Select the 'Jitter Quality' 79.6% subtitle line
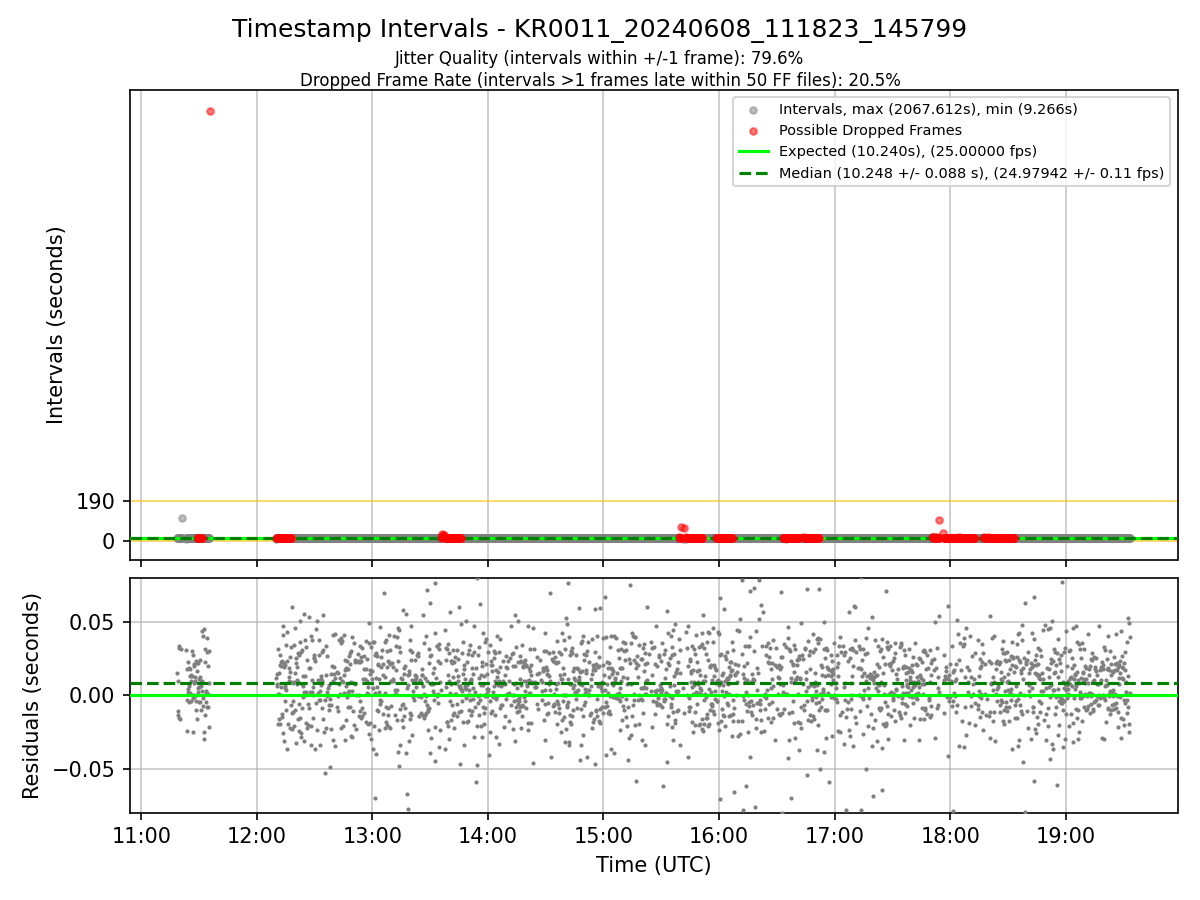The width and height of the screenshot is (1200, 900). 599,58
